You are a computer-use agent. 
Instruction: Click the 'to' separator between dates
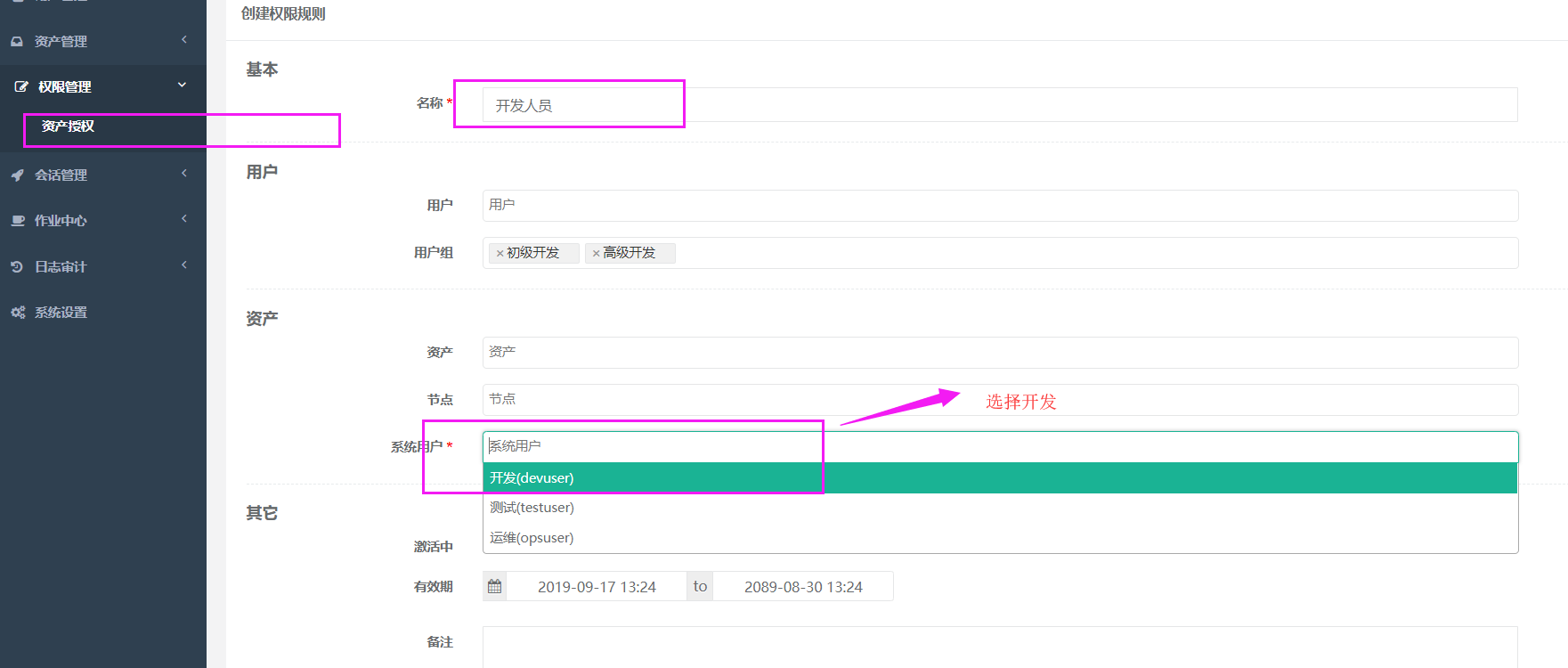point(700,586)
